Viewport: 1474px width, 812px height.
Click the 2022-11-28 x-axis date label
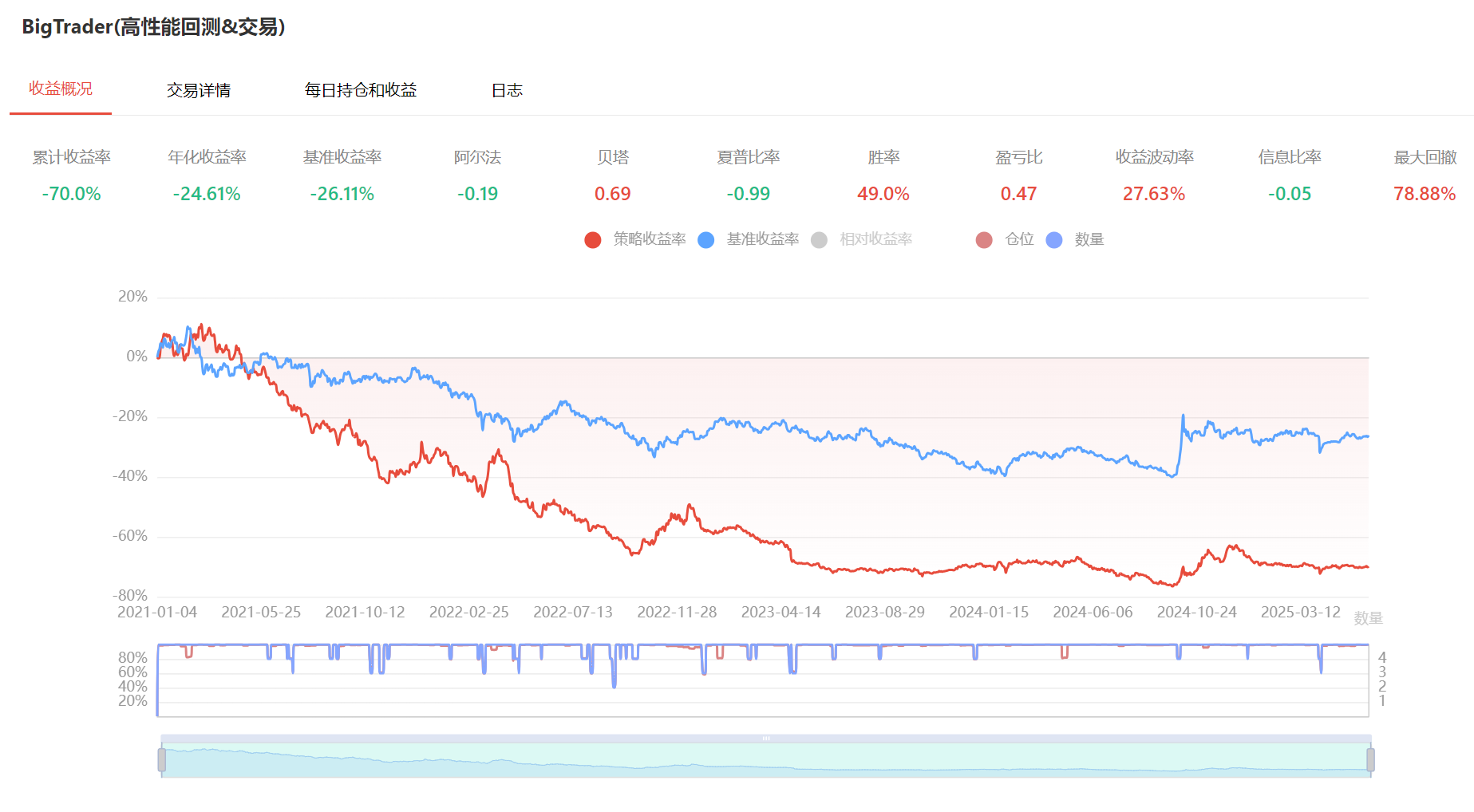(x=677, y=612)
